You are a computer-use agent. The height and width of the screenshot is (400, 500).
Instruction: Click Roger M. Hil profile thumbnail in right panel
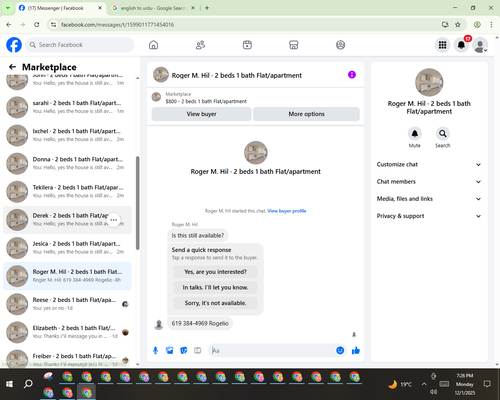429,82
